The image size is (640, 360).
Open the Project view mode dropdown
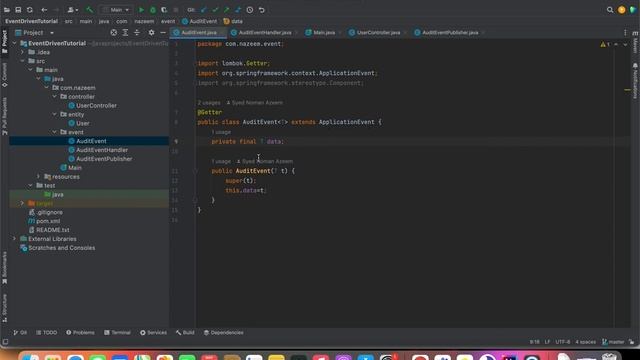tap(52, 33)
